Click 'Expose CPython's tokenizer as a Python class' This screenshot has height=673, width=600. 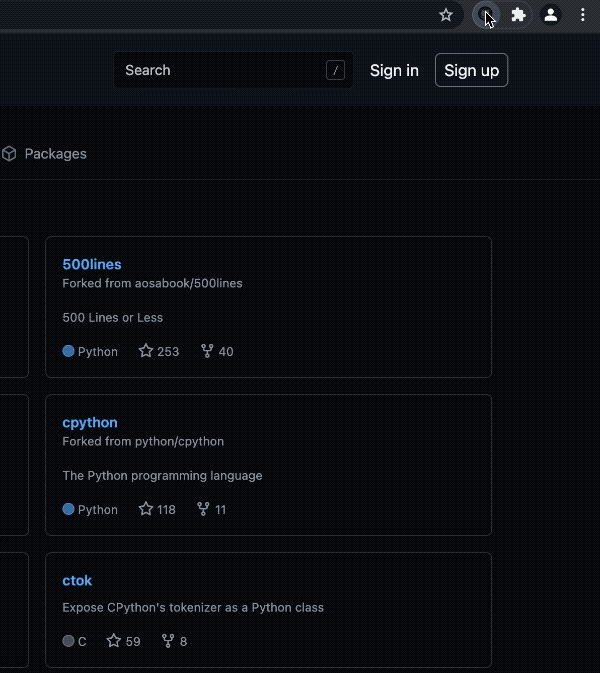[193, 607]
